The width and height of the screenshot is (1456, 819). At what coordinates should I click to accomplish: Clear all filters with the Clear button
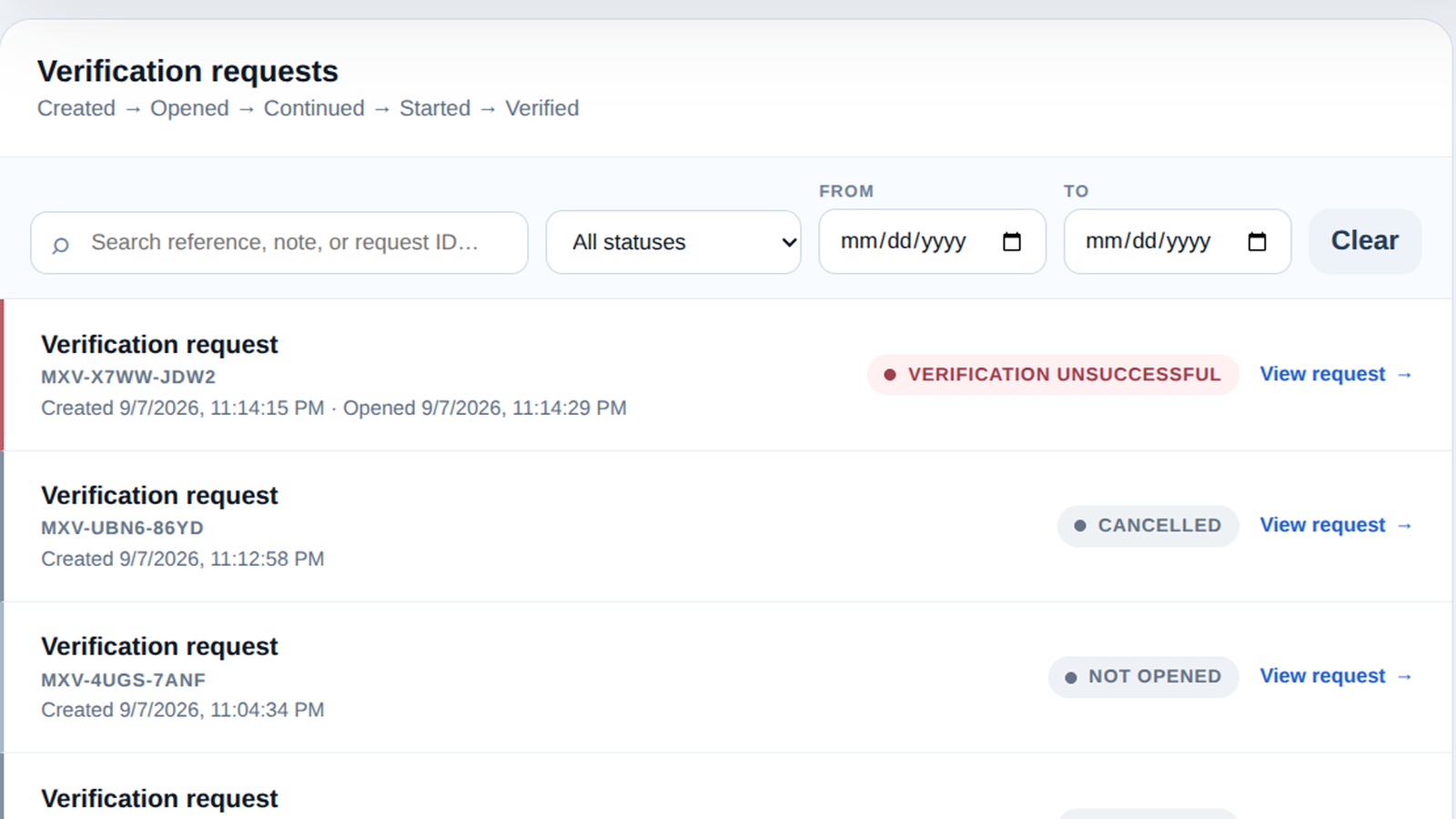pos(1365,241)
